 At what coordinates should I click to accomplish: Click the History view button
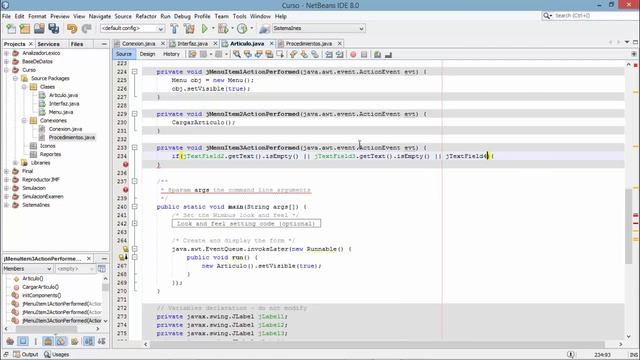click(x=171, y=54)
